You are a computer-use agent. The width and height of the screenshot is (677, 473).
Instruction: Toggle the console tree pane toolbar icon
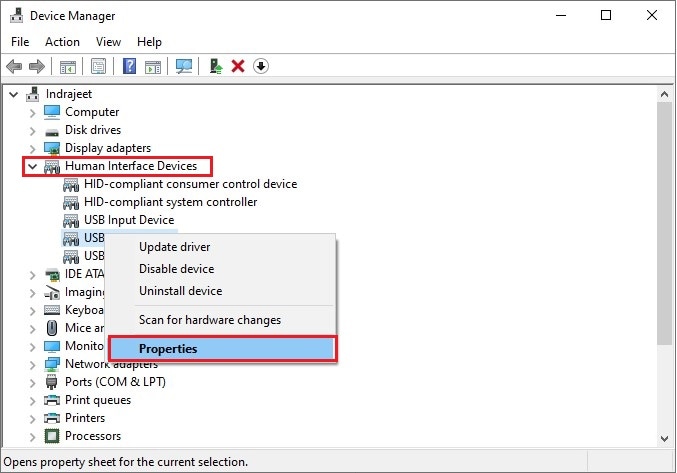(x=68, y=67)
